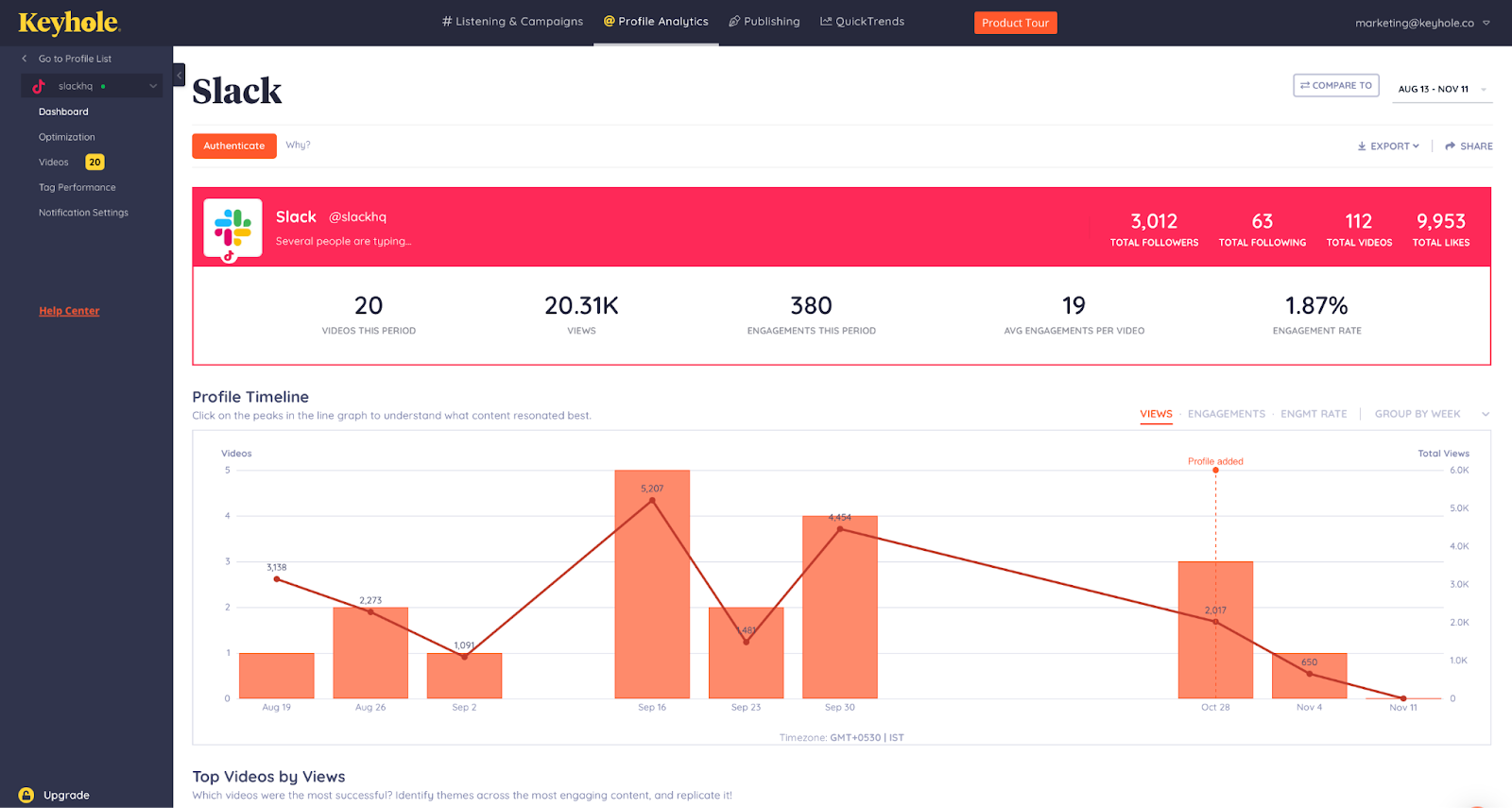Click the 3,012 total followers stat
The width and height of the screenshot is (1512, 808).
tap(1154, 228)
